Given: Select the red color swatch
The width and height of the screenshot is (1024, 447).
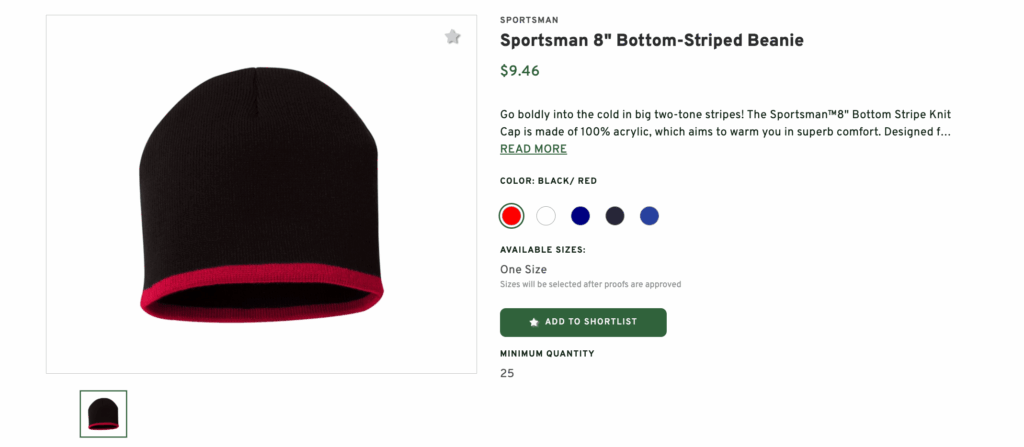Looking at the screenshot, I should [x=511, y=215].
